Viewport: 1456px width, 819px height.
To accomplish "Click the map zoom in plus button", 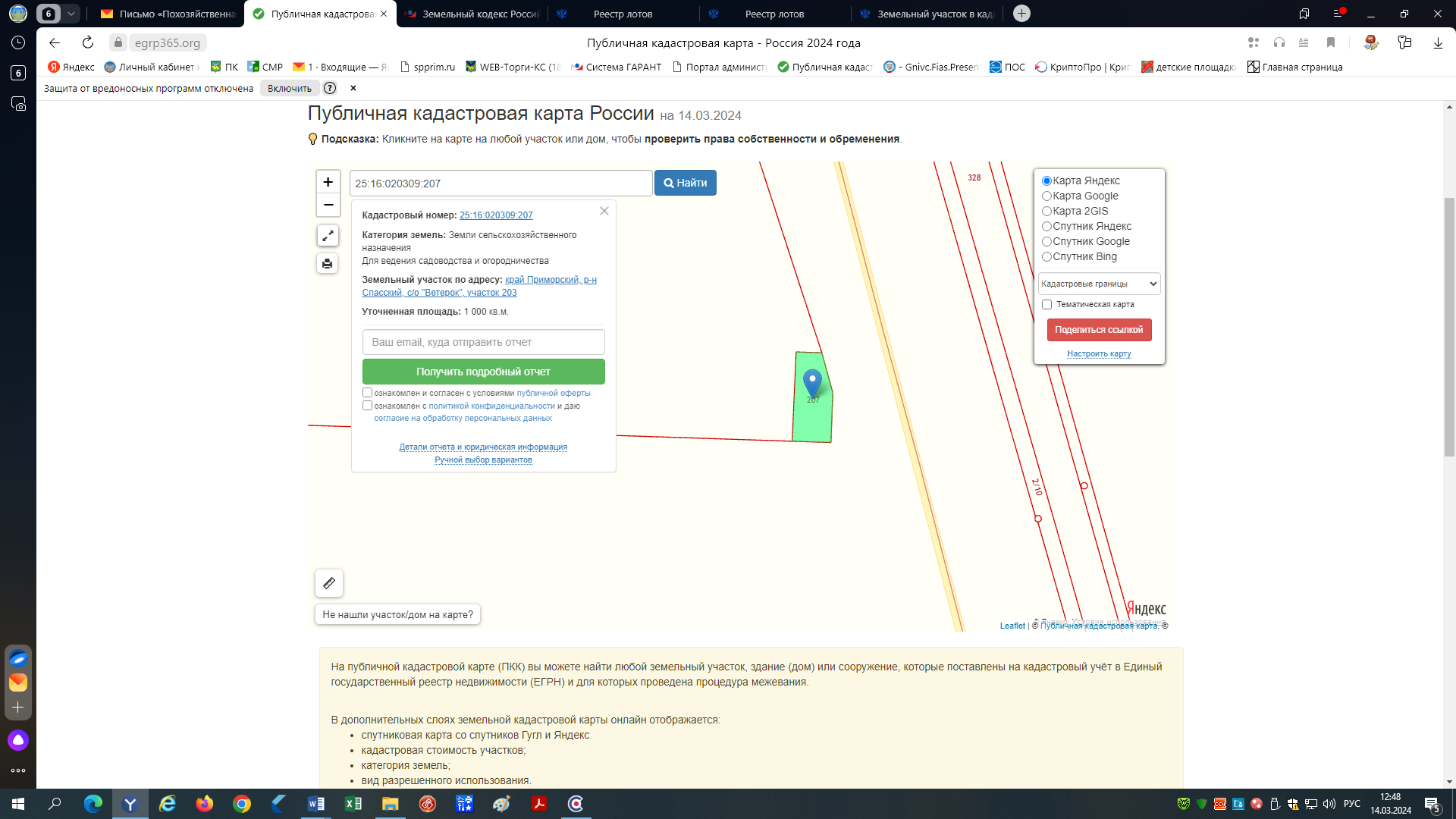I will pyautogui.click(x=328, y=182).
